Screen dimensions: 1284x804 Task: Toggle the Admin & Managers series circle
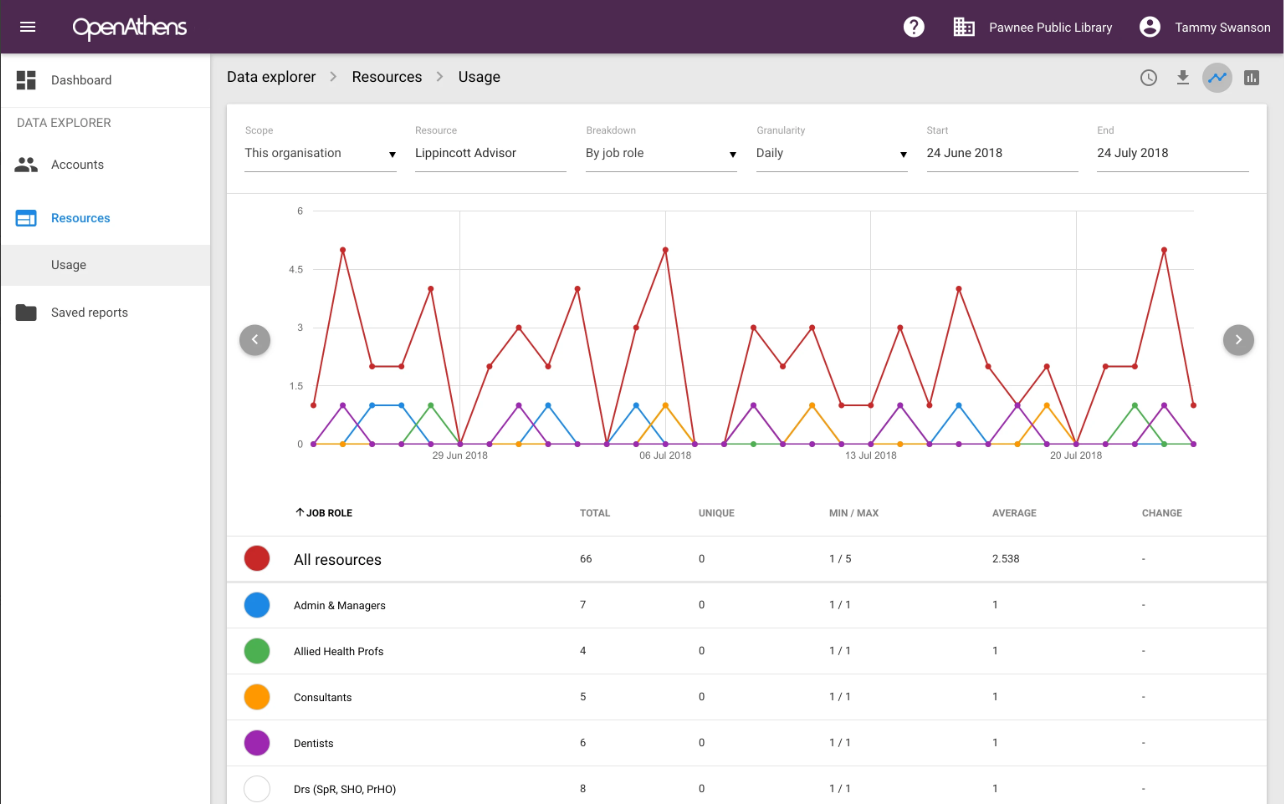(257, 605)
